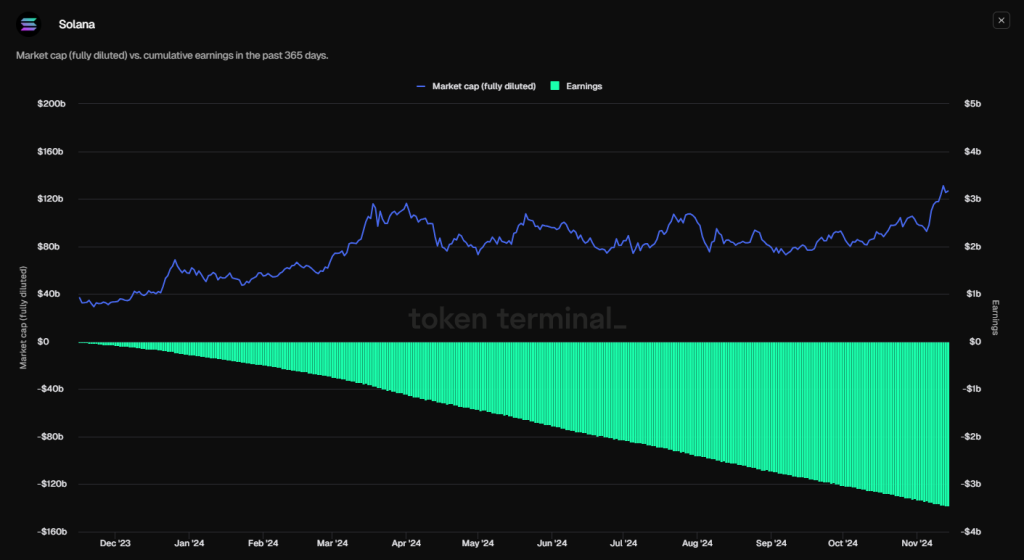The image size is (1024, 560).
Task: Click the token terminal watermark
Action: [518, 319]
